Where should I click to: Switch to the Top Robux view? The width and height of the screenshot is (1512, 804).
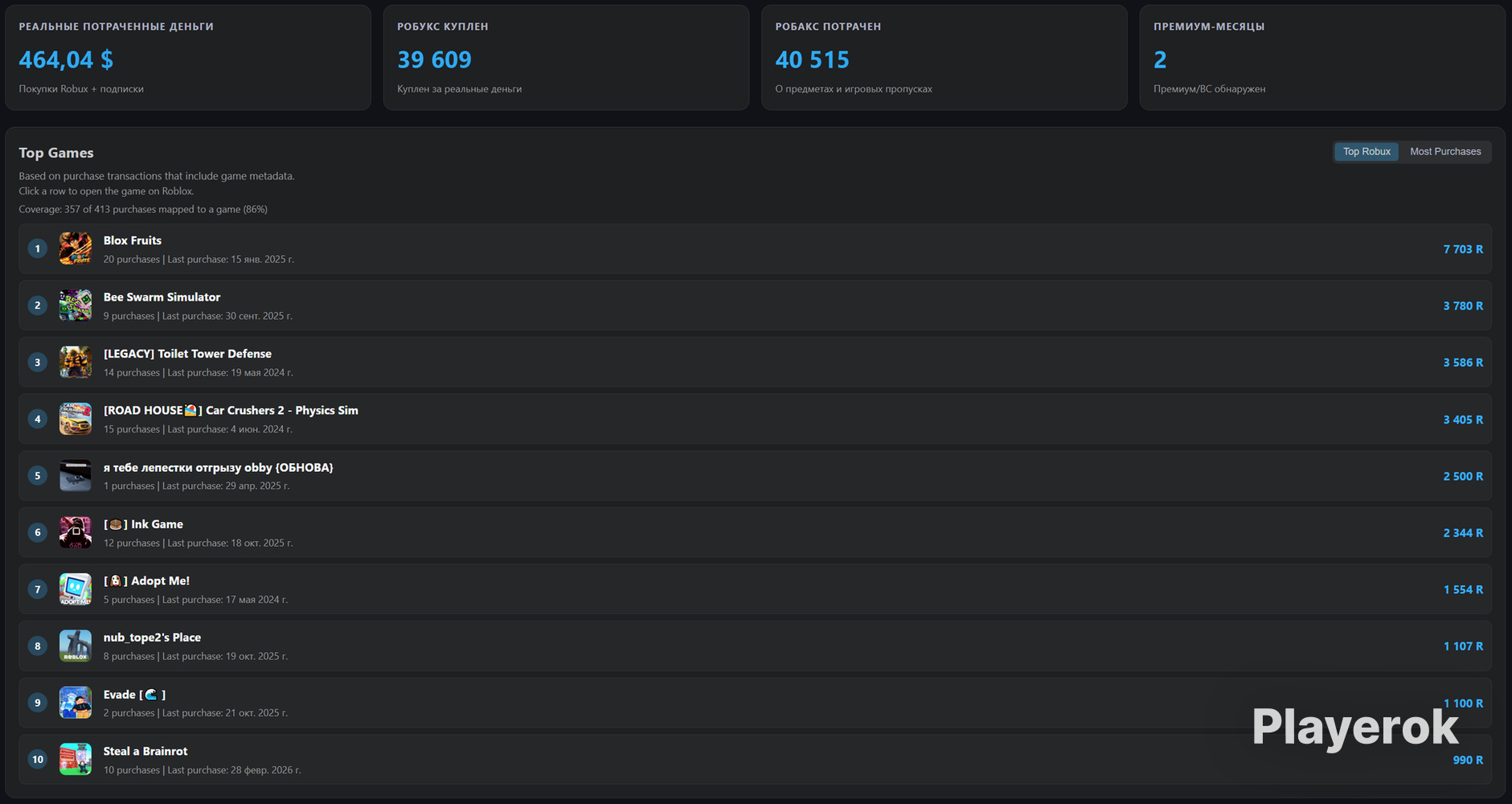coord(1367,152)
